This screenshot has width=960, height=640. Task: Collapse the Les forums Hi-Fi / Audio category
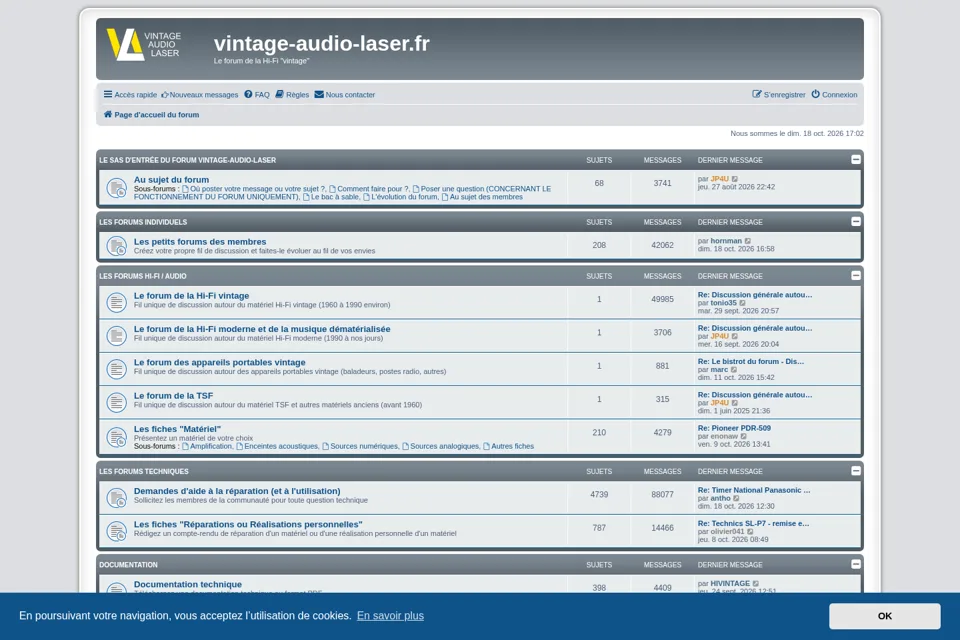(856, 276)
